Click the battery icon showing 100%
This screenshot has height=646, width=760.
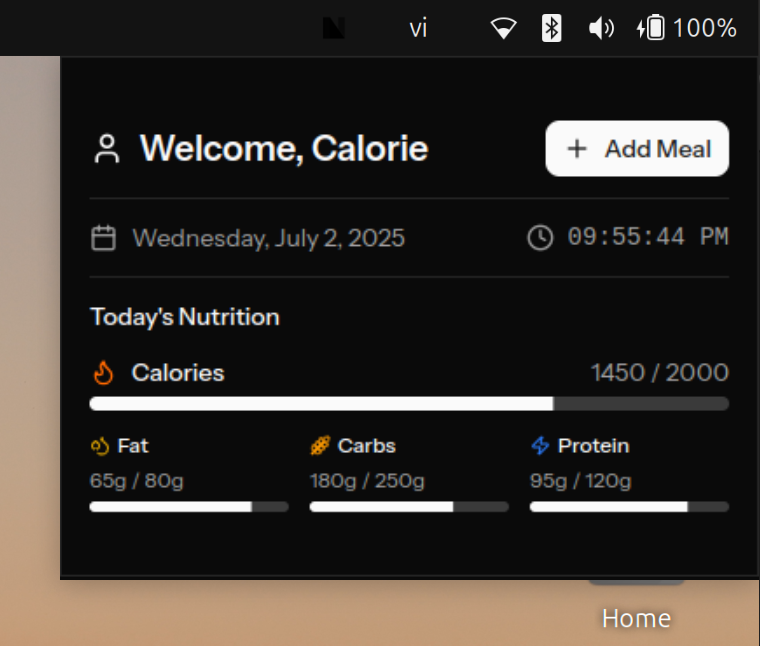click(x=651, y=28)
